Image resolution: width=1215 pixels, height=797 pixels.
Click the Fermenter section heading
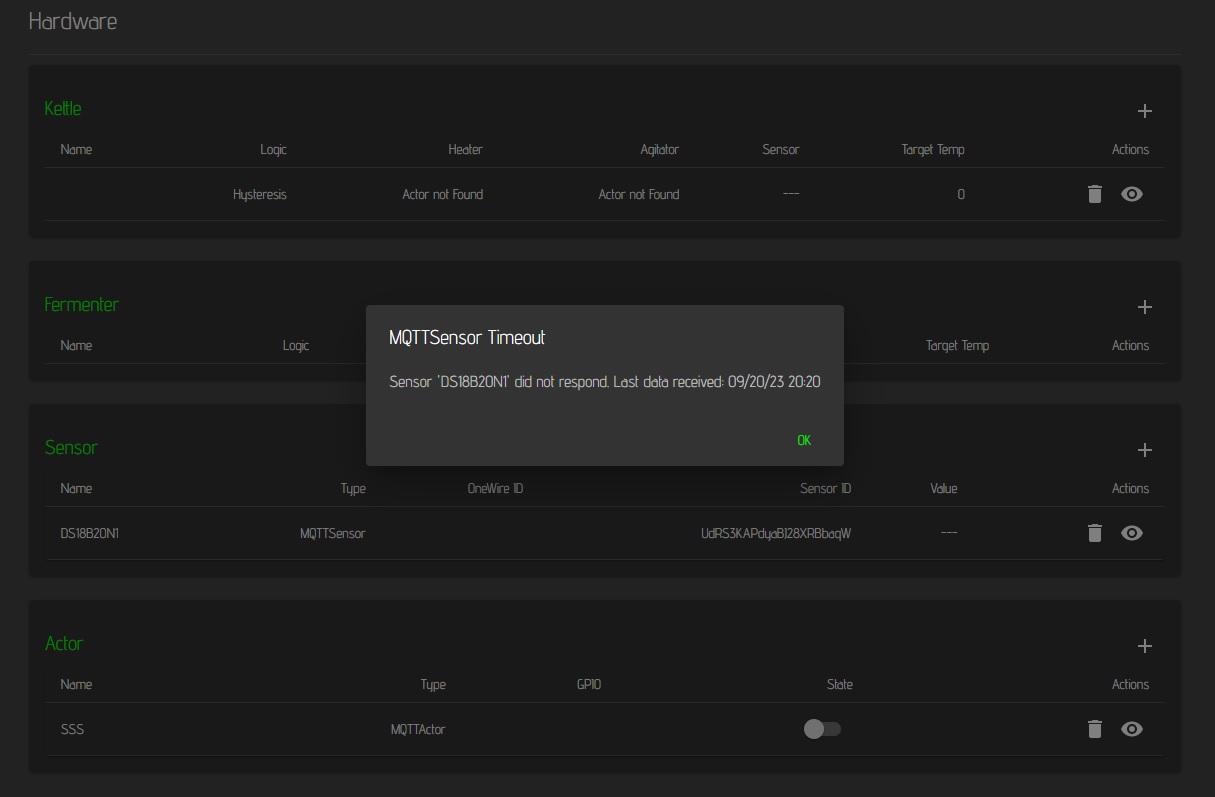[81, 304]
